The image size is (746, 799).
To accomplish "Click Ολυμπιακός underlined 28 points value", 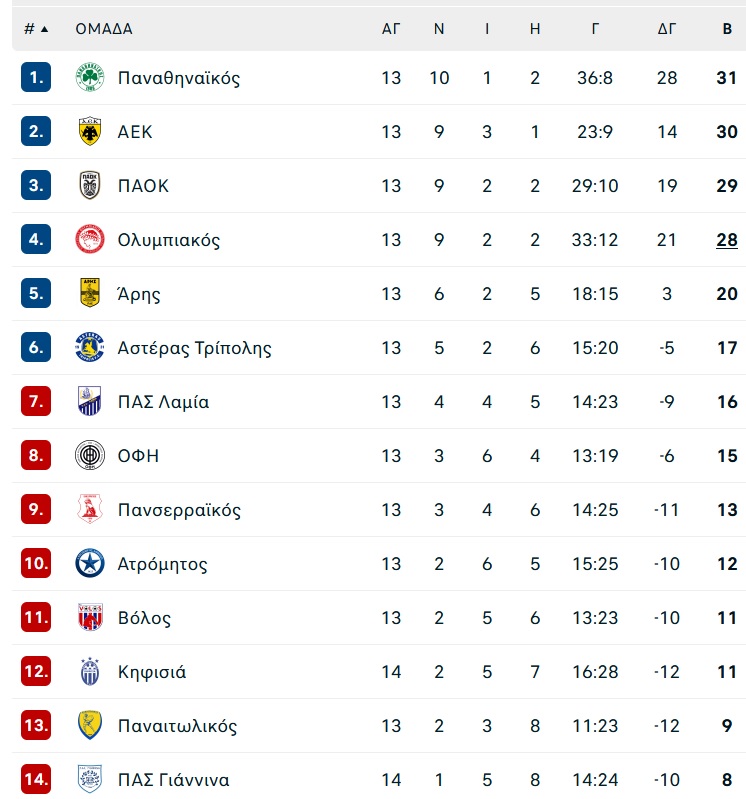I will click(x=727, y=240).
